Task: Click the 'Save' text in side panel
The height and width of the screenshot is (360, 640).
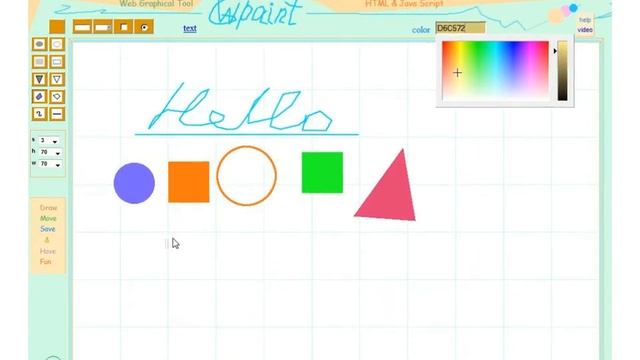Action: point(48,229)
